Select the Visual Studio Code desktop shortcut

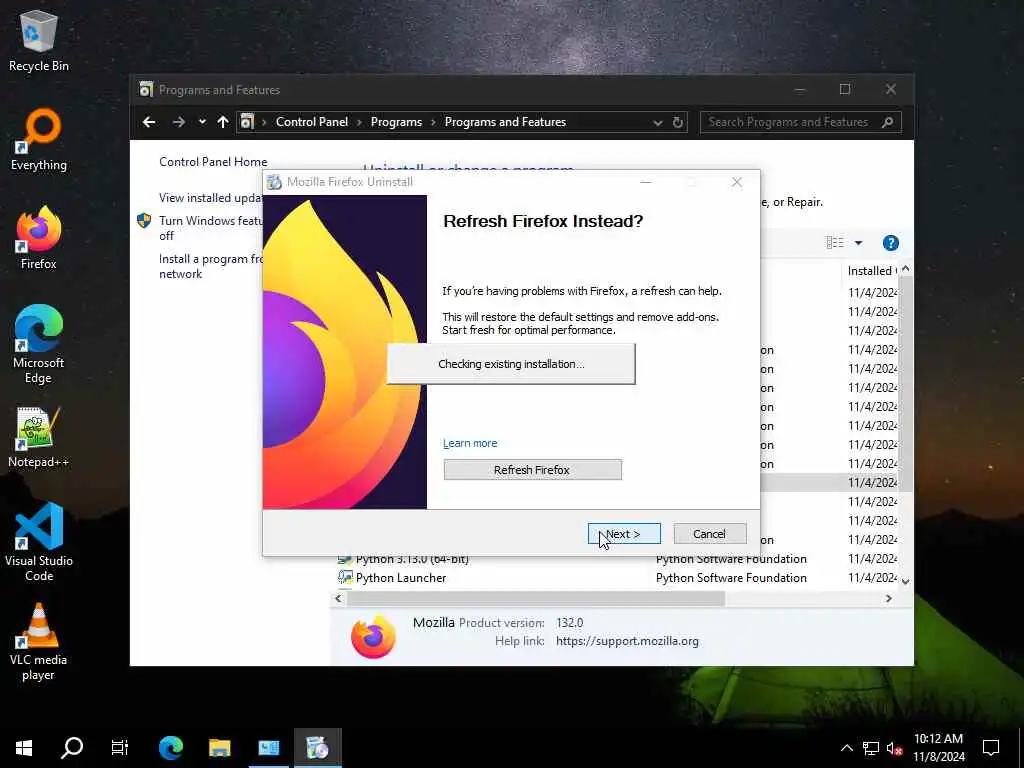click(x=39, y=542)
